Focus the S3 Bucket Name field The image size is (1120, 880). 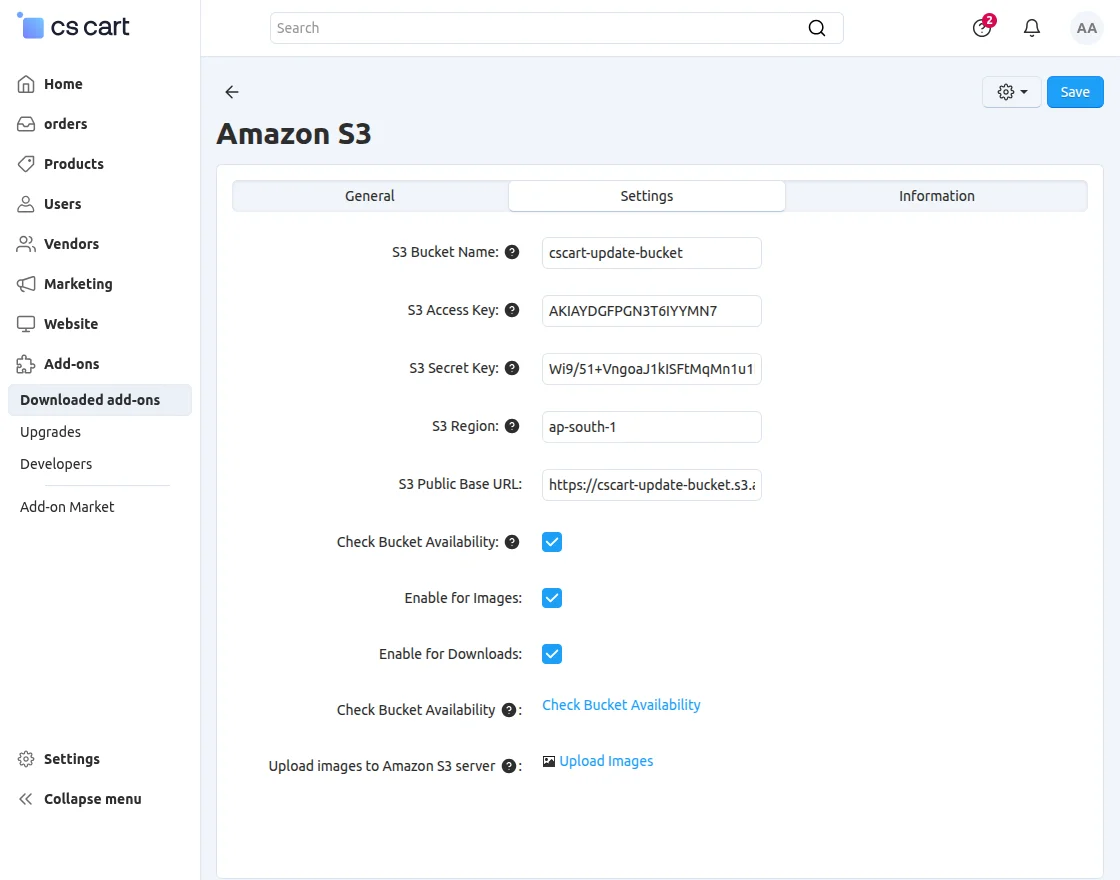(x=651, y=253)
